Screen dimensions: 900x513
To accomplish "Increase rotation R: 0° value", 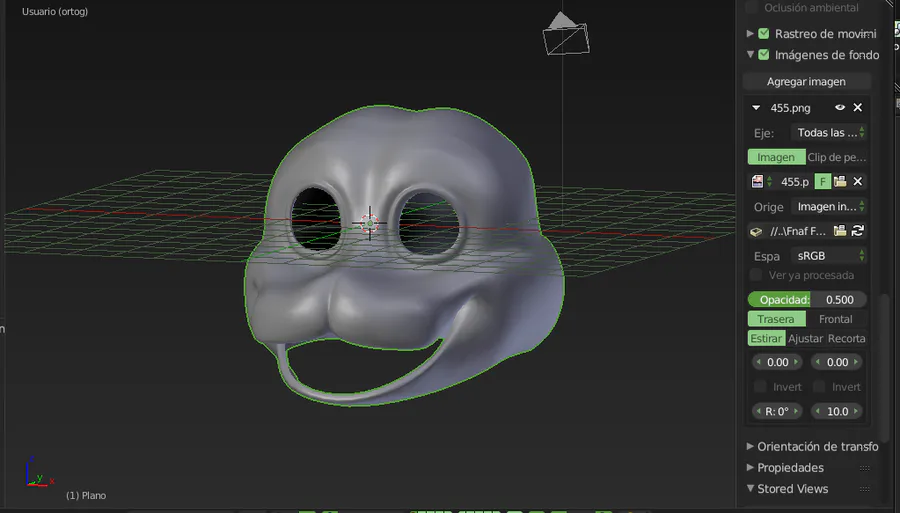I will pyautogui.click(x=796, y=411).
